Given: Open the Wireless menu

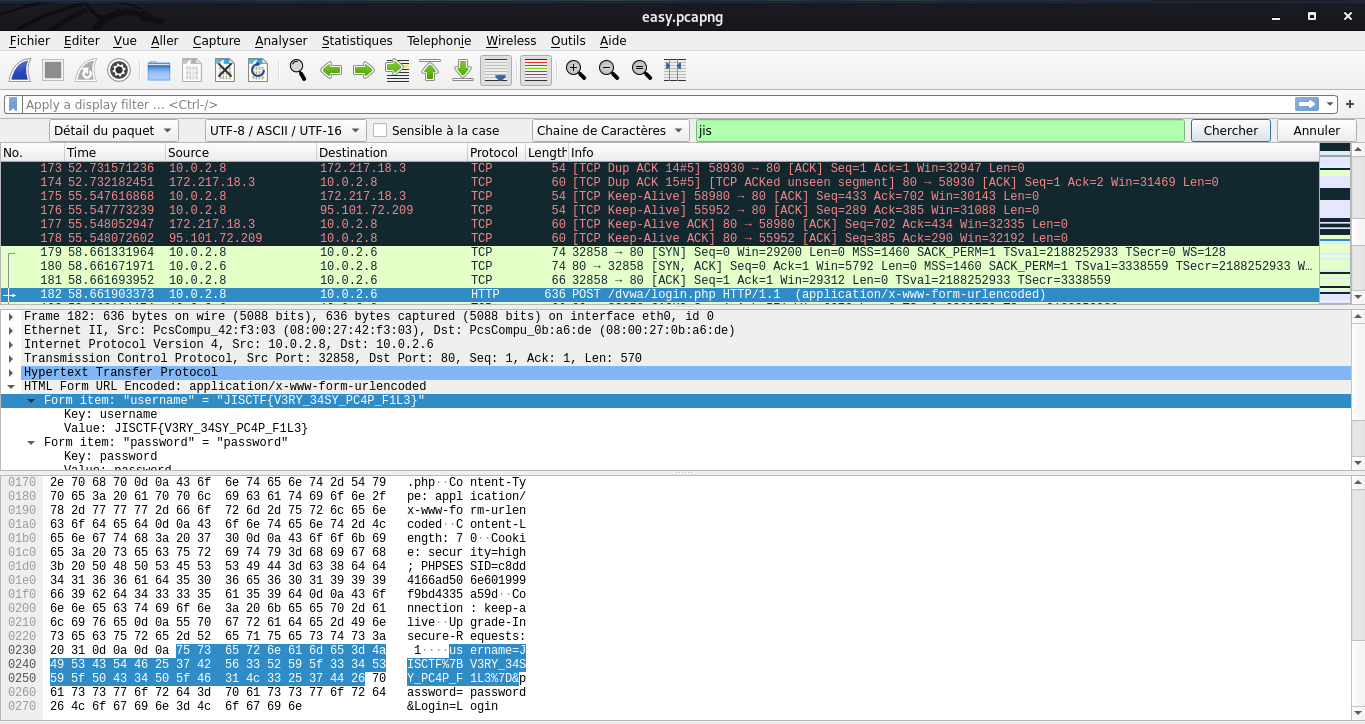Looking at the screenshot, I should (511, 40).
